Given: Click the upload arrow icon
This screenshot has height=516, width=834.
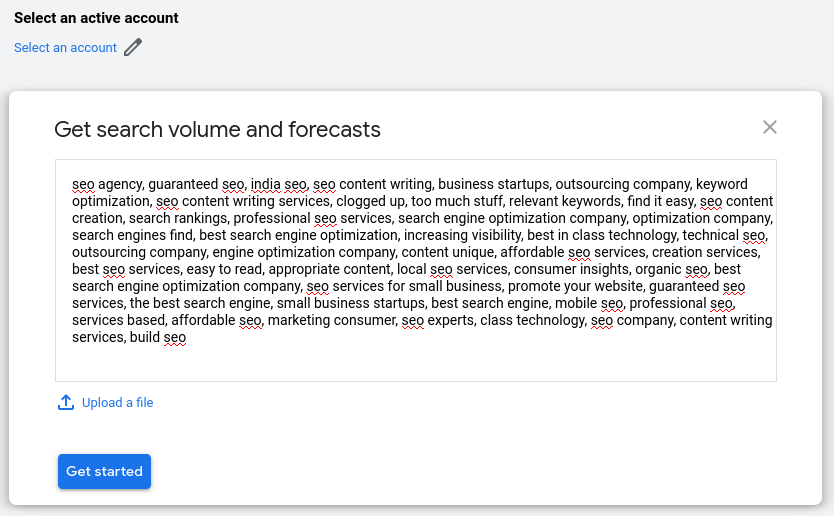Looking at the screenshot, I should [66, 402].
